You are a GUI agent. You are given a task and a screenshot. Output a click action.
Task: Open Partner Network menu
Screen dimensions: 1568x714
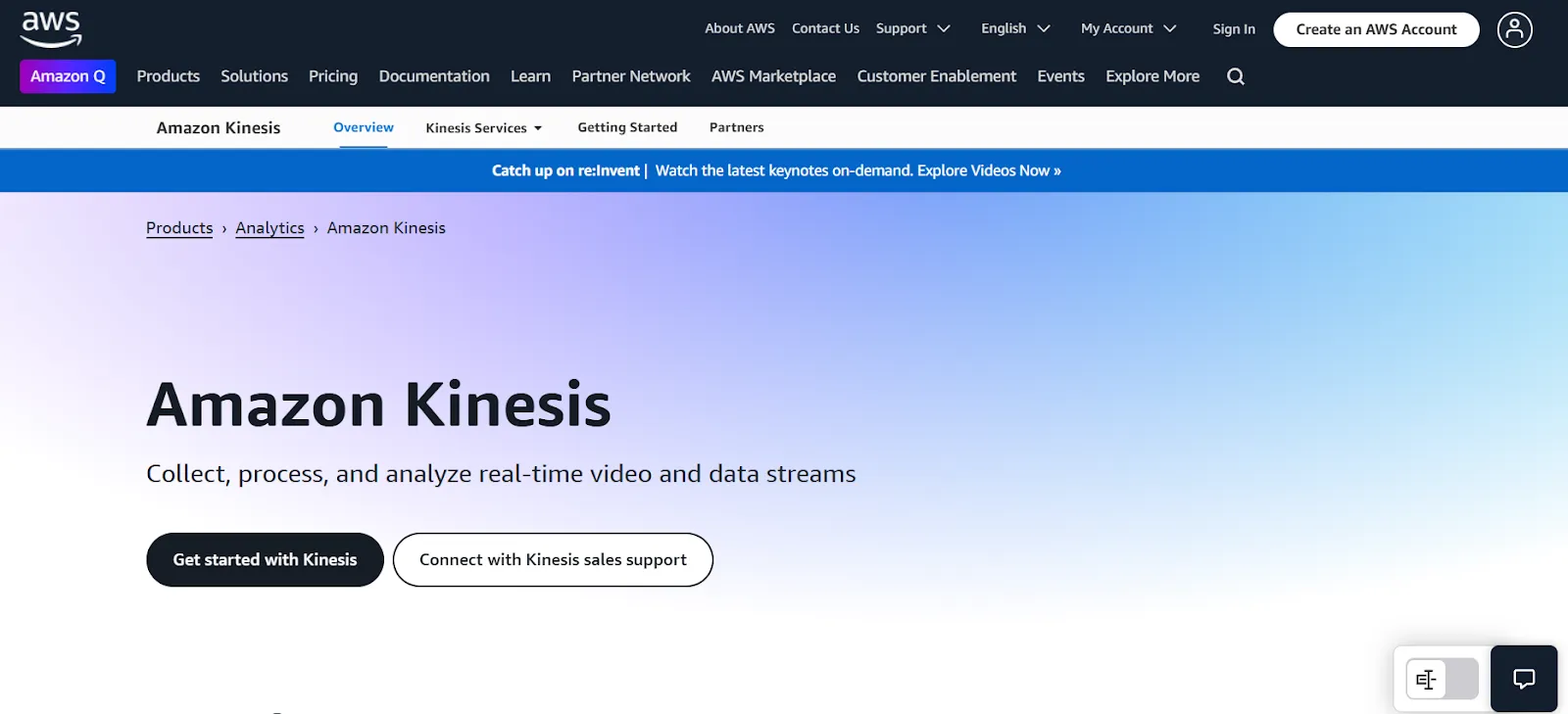point(631,76)
